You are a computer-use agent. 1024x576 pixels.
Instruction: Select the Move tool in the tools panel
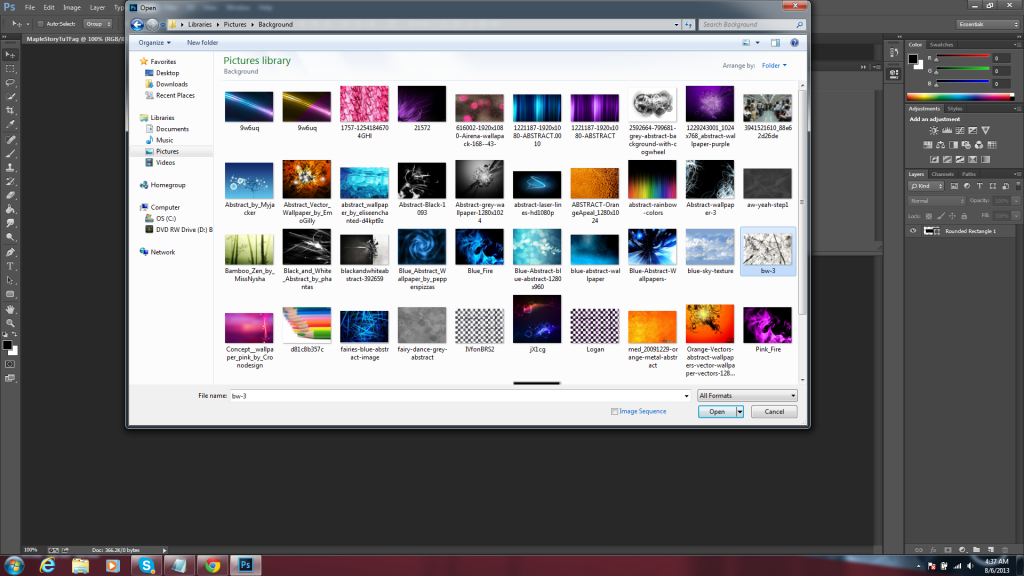(10, 55)
